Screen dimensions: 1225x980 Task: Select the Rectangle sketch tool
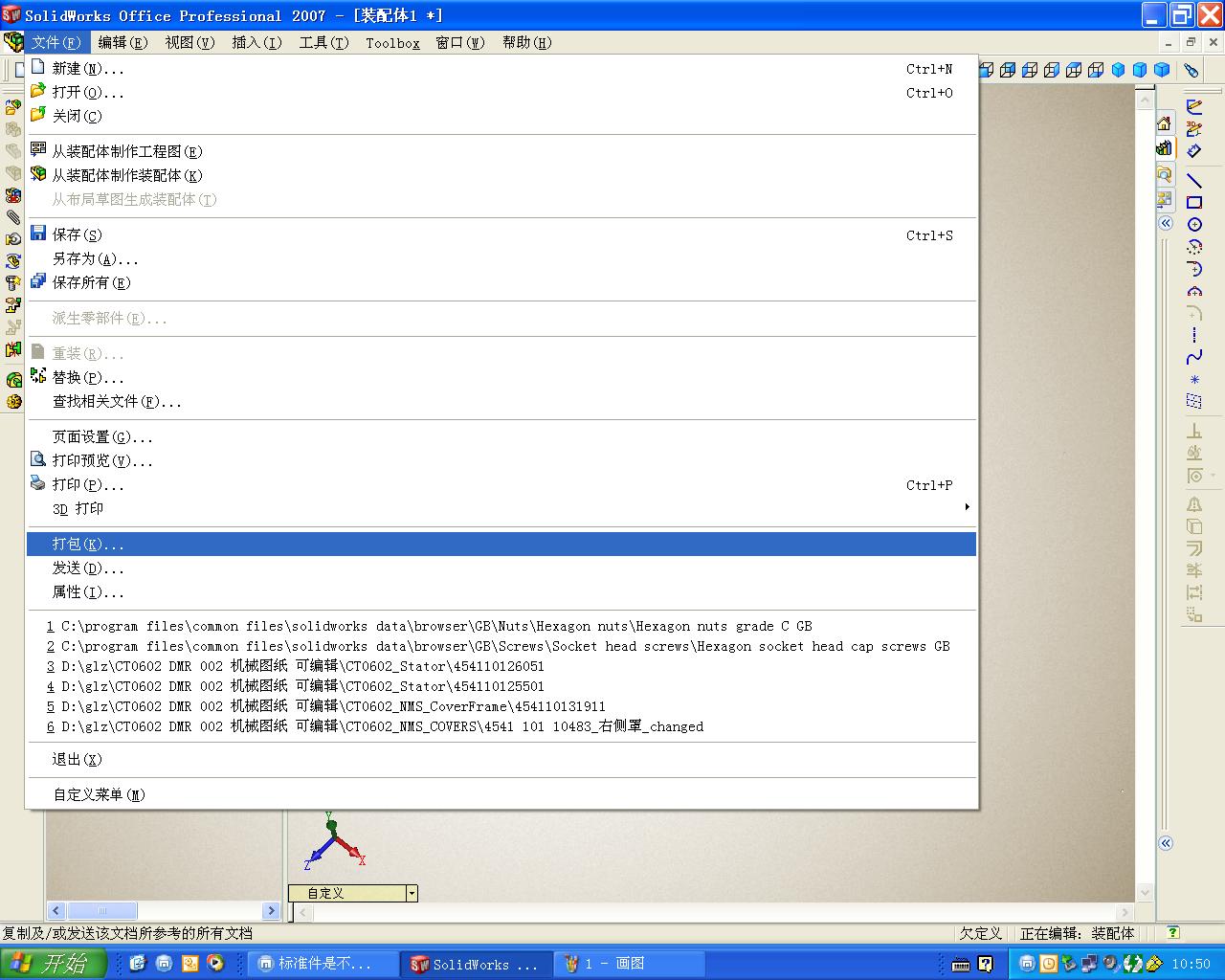tap(1194, 202)
